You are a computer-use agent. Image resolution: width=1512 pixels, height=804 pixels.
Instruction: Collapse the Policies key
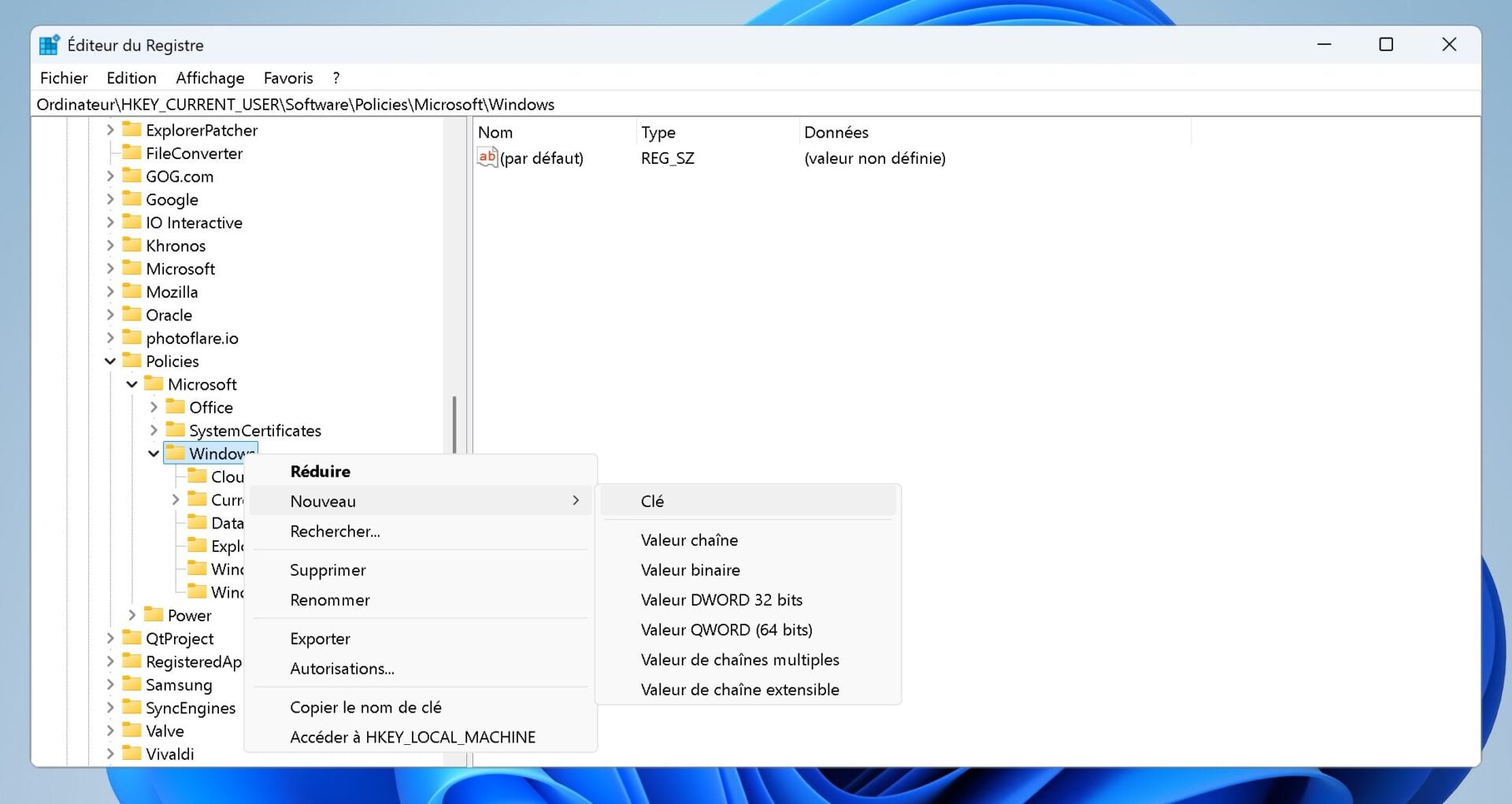pyautogui.click(x=110, y=361)
